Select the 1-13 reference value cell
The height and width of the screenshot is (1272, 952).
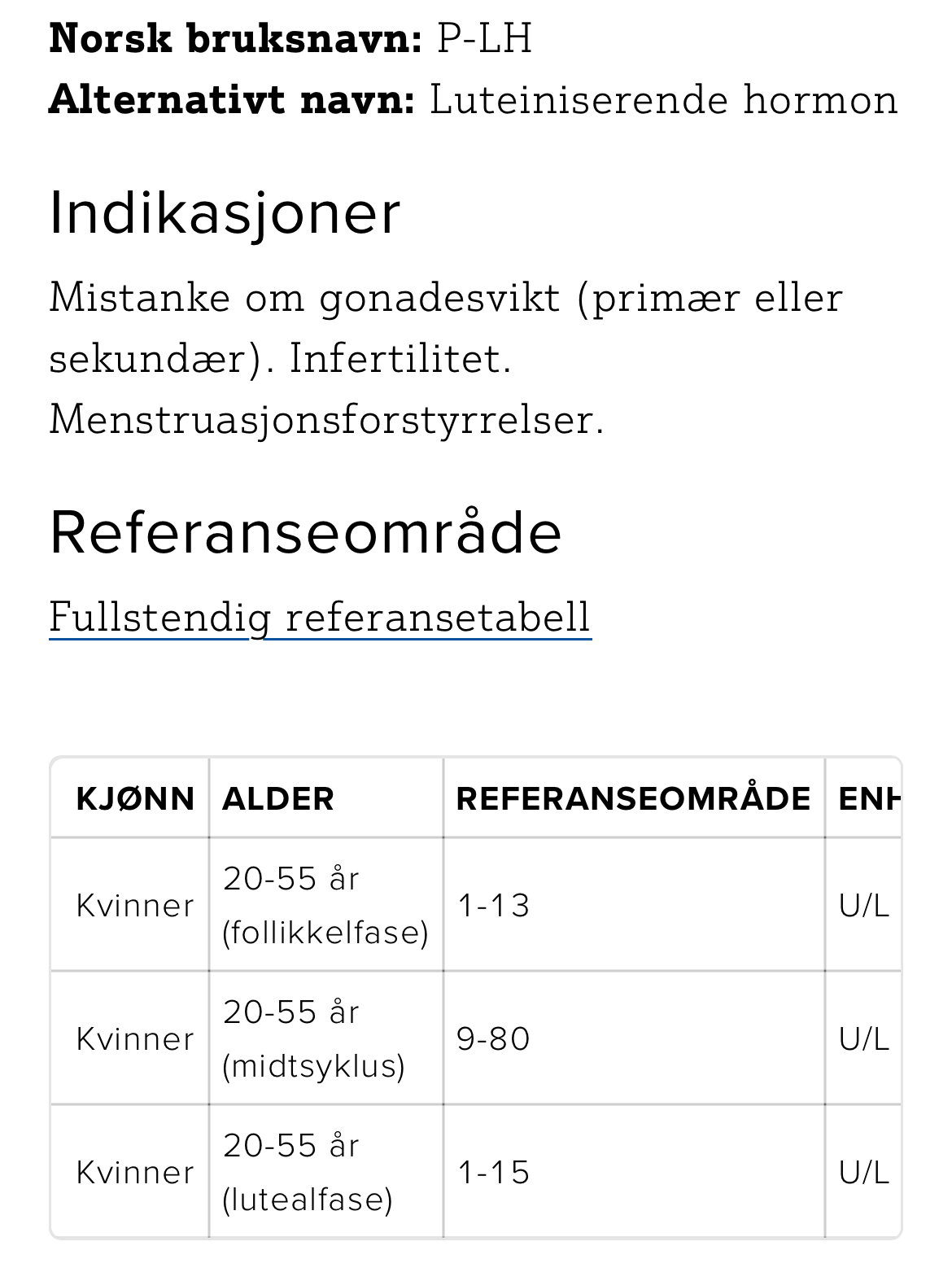point(494,906)
